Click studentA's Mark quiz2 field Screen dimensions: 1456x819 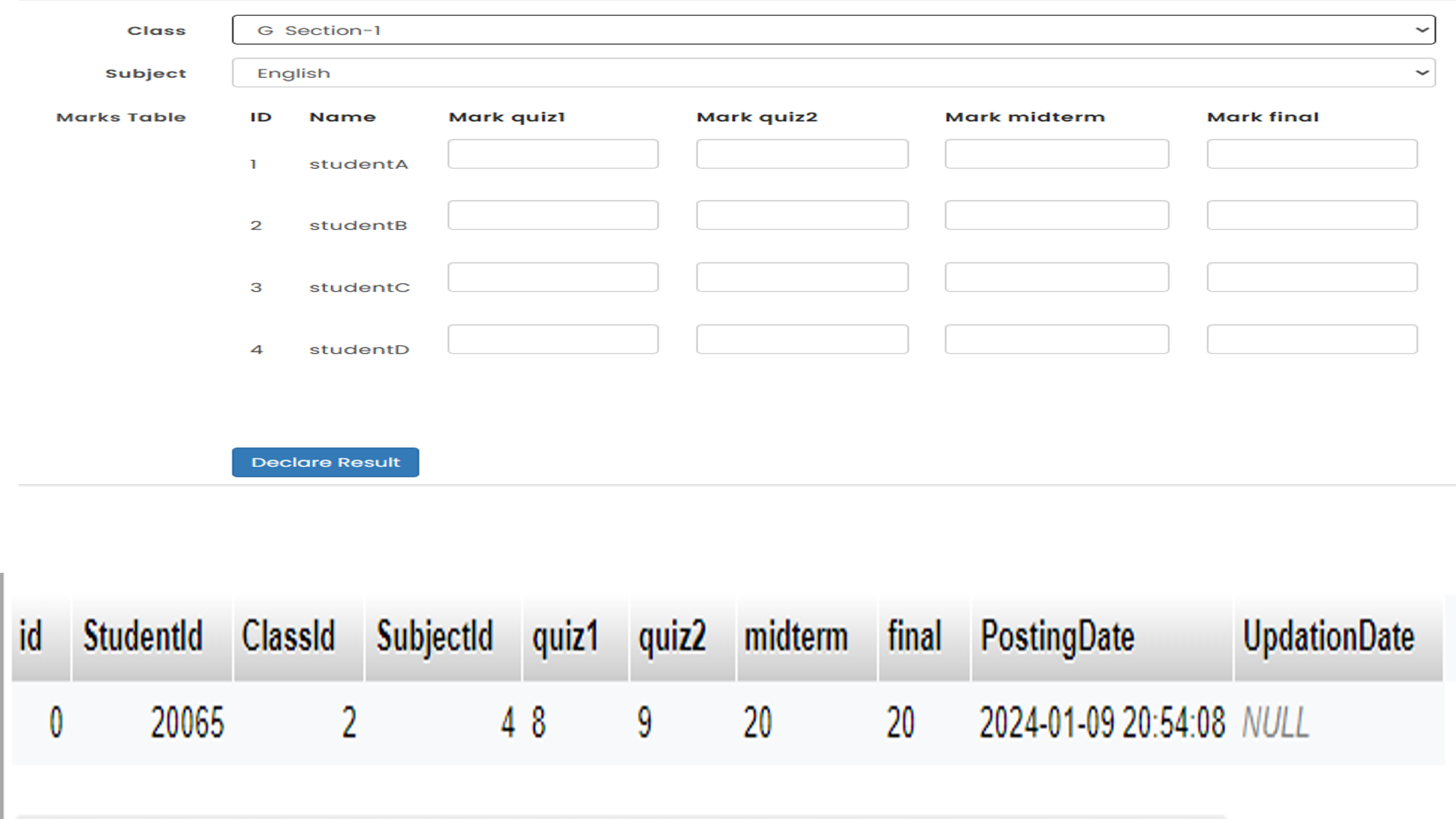(802, 154)
